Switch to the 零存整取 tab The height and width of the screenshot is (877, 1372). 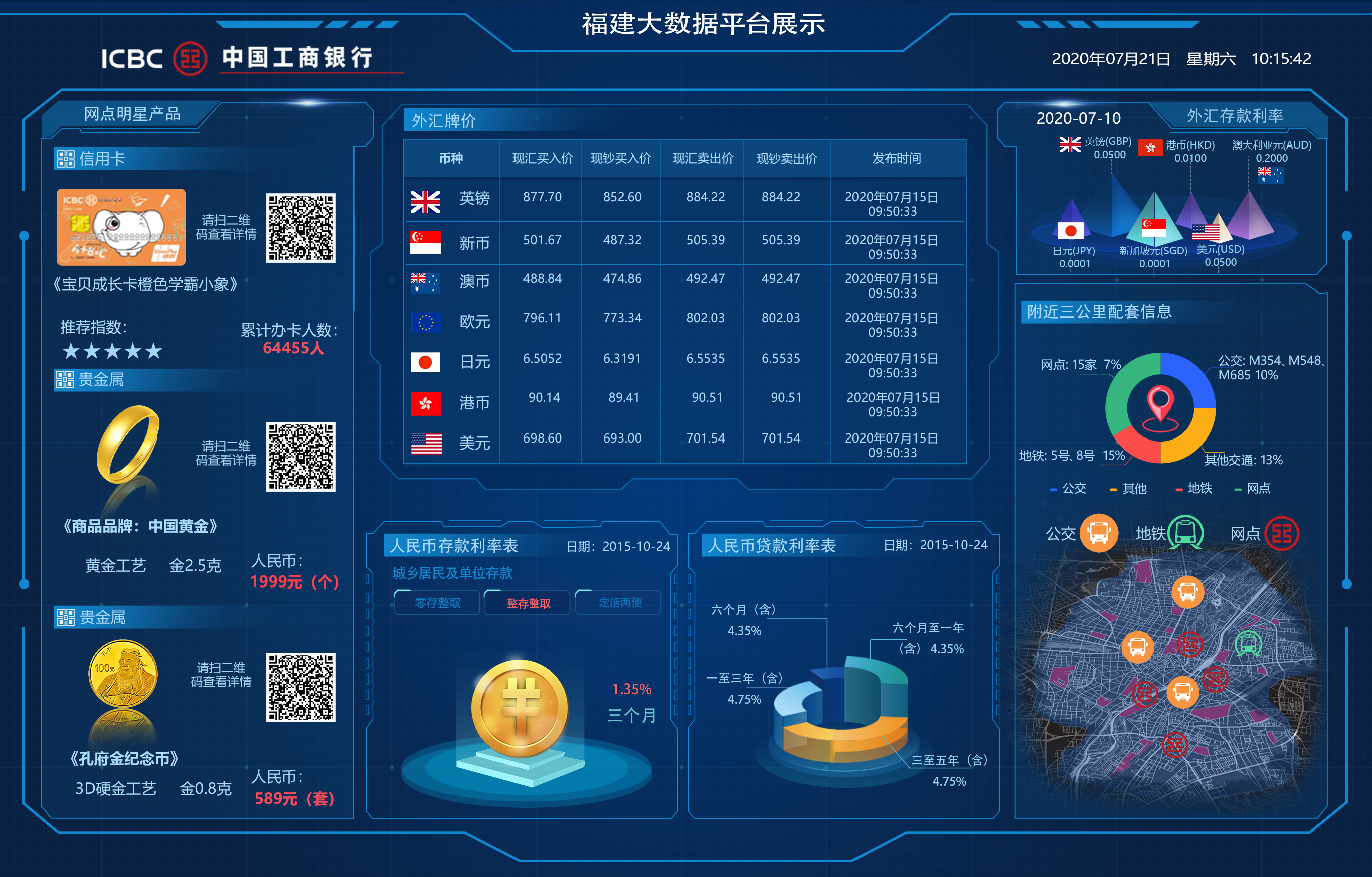pyautogui.click(x=436, y=603)
